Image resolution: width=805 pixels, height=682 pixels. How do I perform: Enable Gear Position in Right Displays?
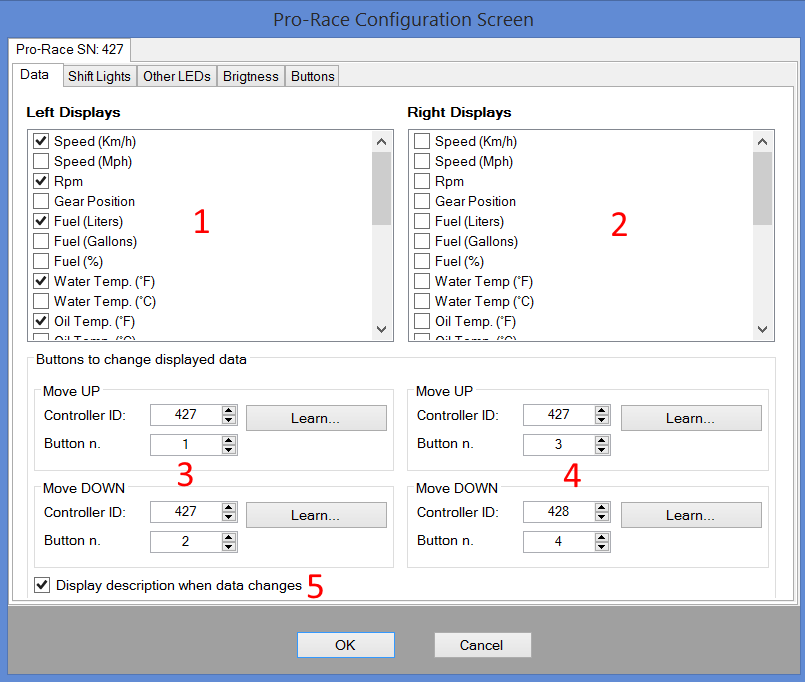(x=422, y=202)
